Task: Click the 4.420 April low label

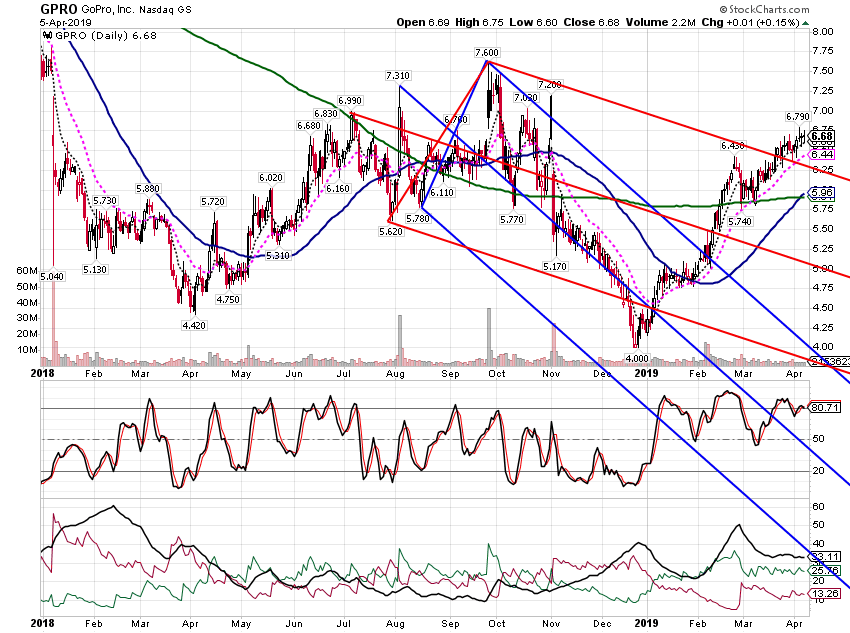Action: coord(194,326)
